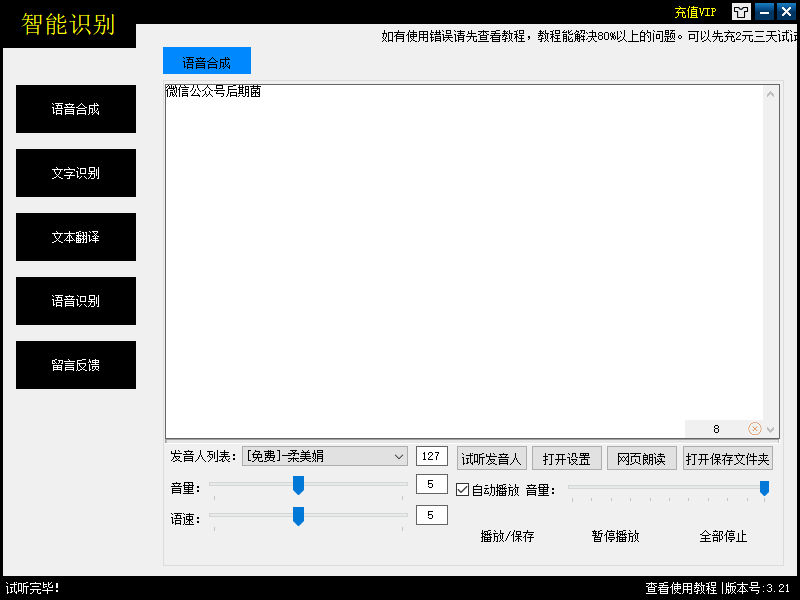Viewport: 800px width, 600px height.
Task: Switch to the 语音合成 tab
Action: pos(206,62)
